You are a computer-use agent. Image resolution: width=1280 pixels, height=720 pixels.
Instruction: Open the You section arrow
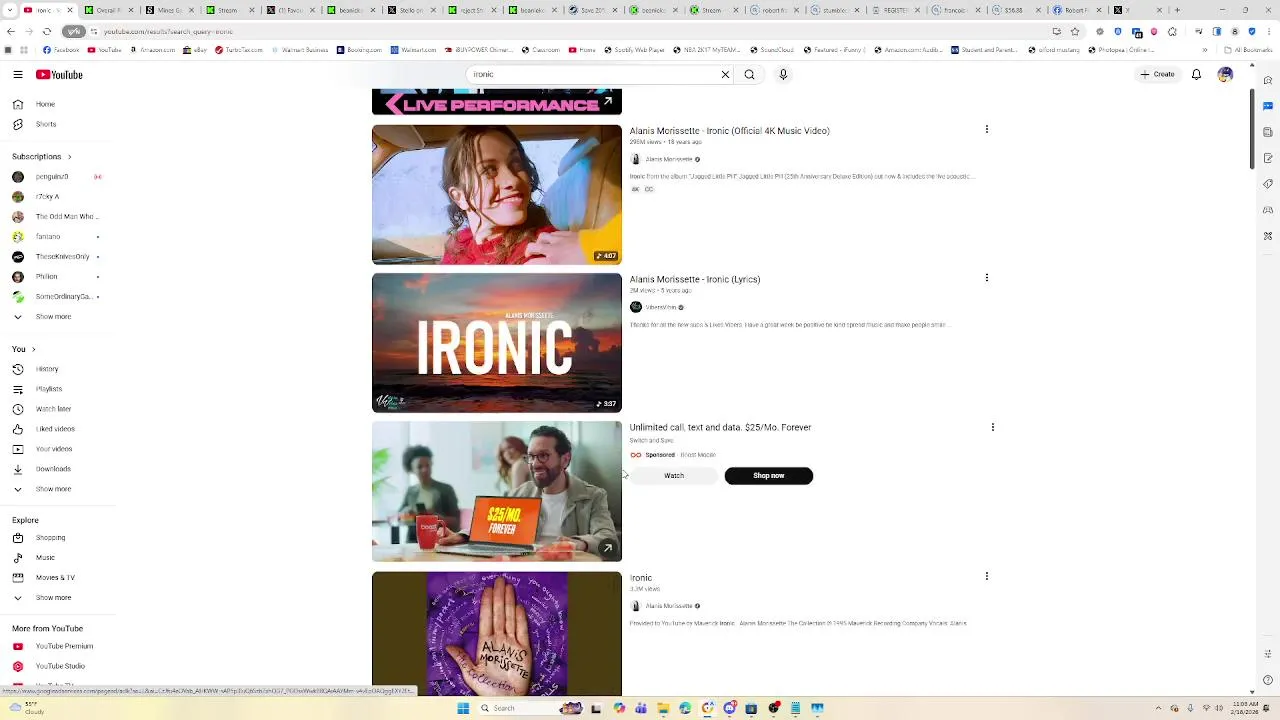[x=33, y=349]
